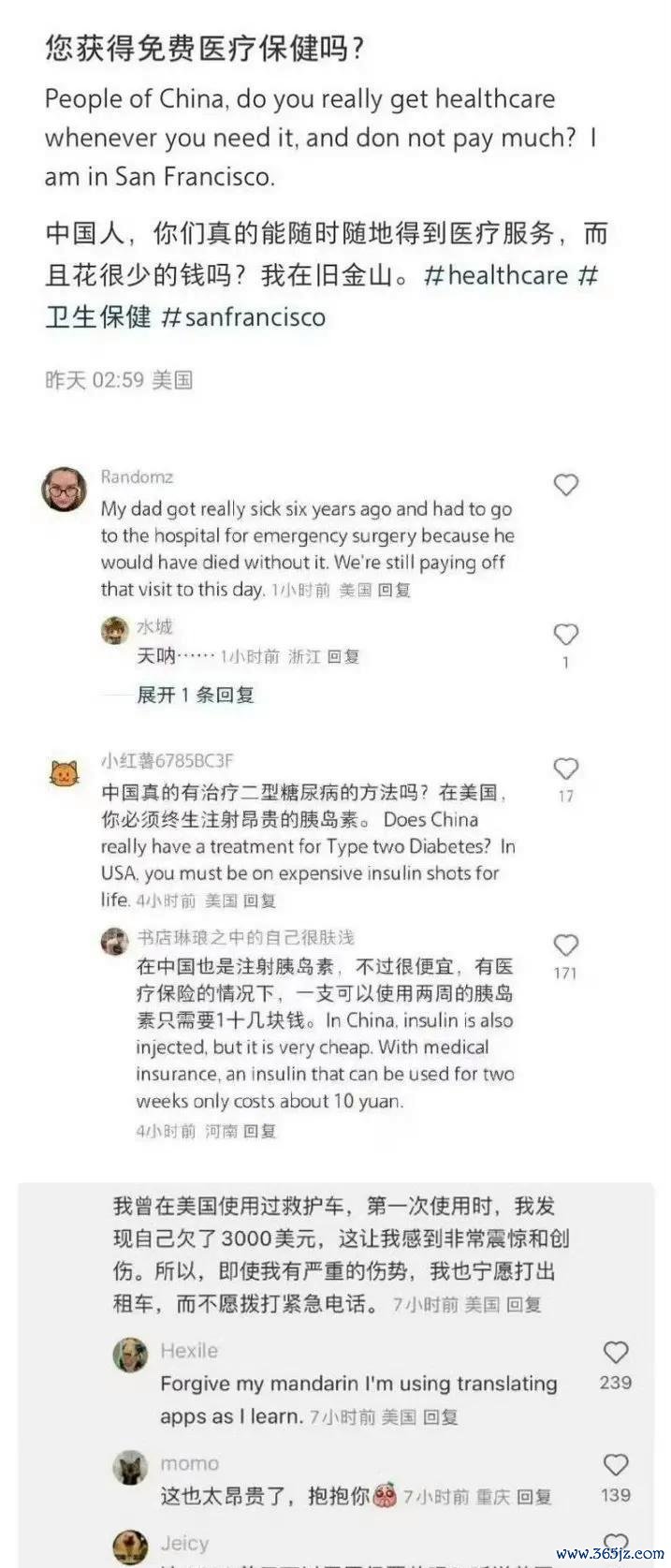Expand 1 more reply under 水城
Viewport: 671px width, 1568px height.
(x=196, y=695)
